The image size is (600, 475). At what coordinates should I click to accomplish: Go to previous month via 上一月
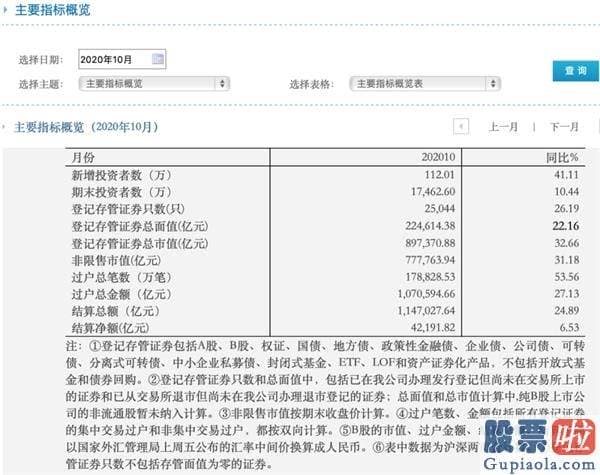[x=503, y=127]
